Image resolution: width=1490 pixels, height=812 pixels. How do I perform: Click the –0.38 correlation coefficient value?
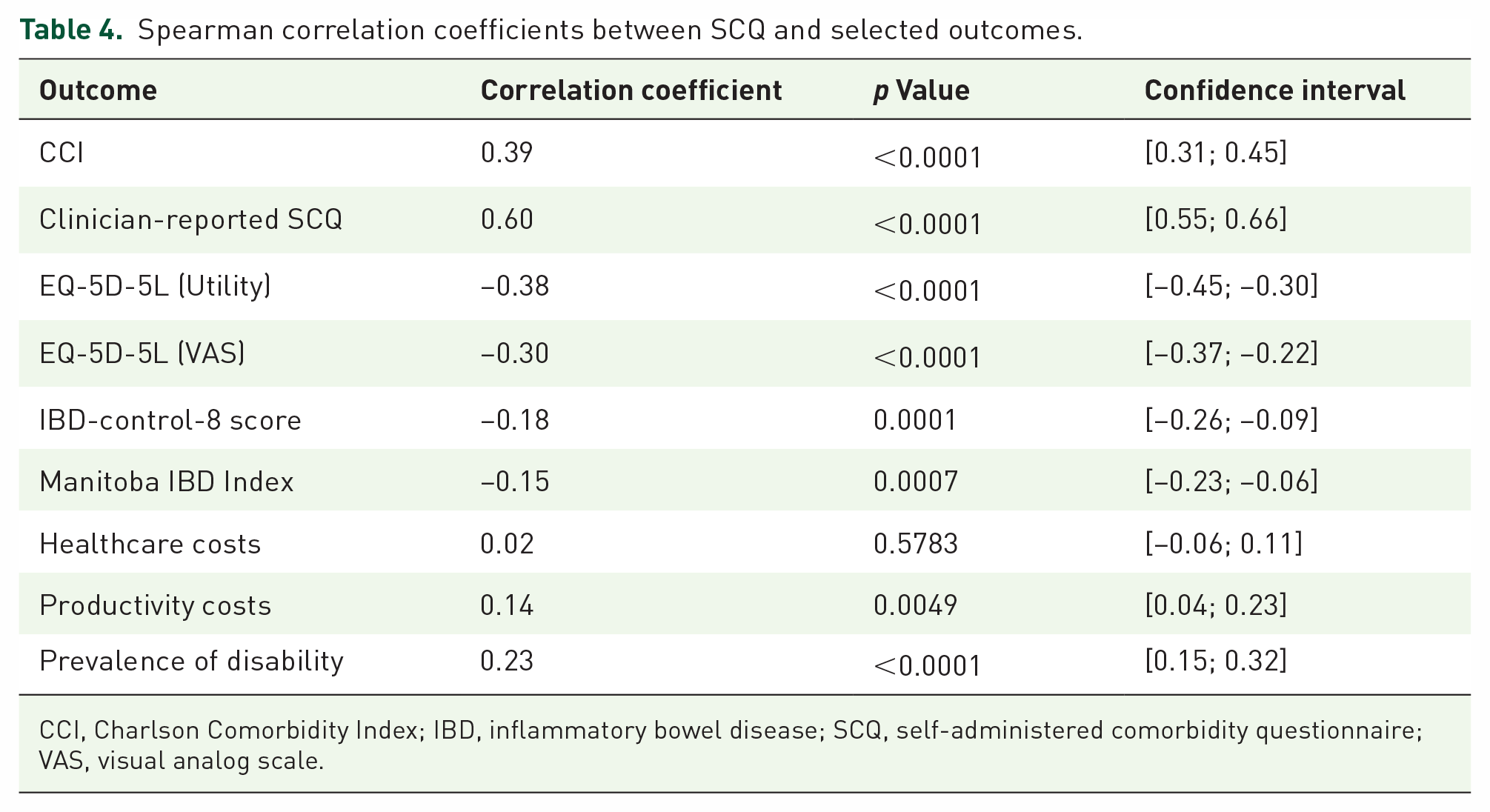tap(515, 286)
